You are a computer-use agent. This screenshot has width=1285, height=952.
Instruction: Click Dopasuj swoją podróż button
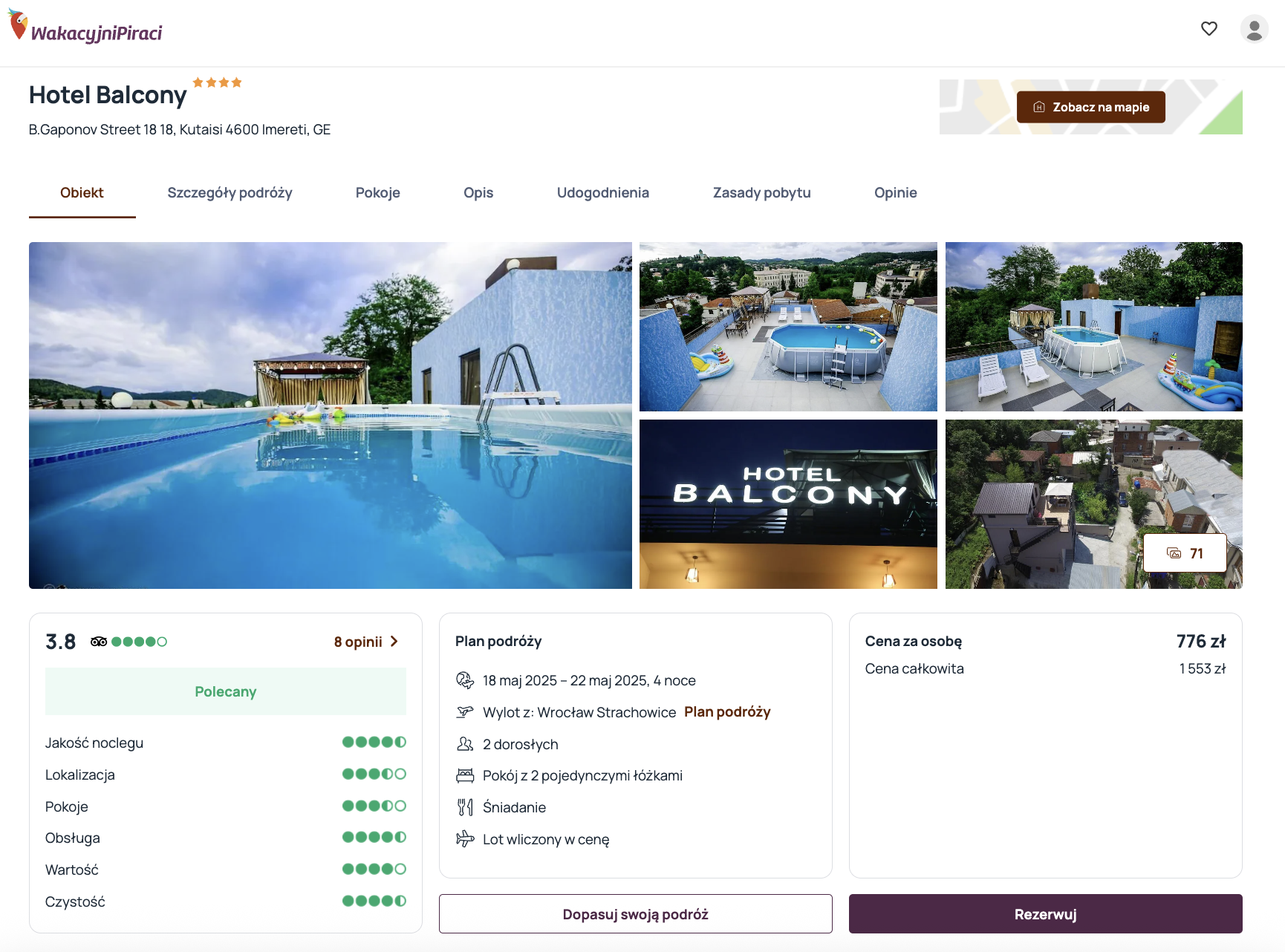(636, 914)
